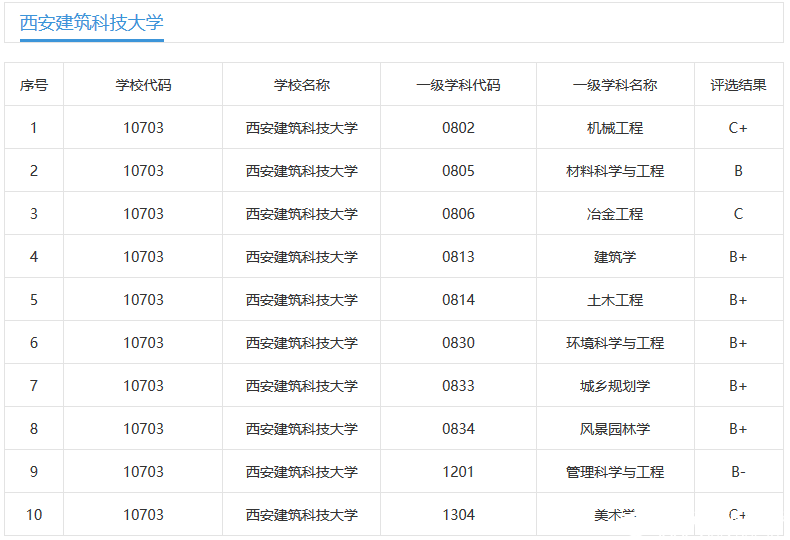Click subject code 0802
The width and height of the screenshot is (790, 540).
click(x=458, y=128)
